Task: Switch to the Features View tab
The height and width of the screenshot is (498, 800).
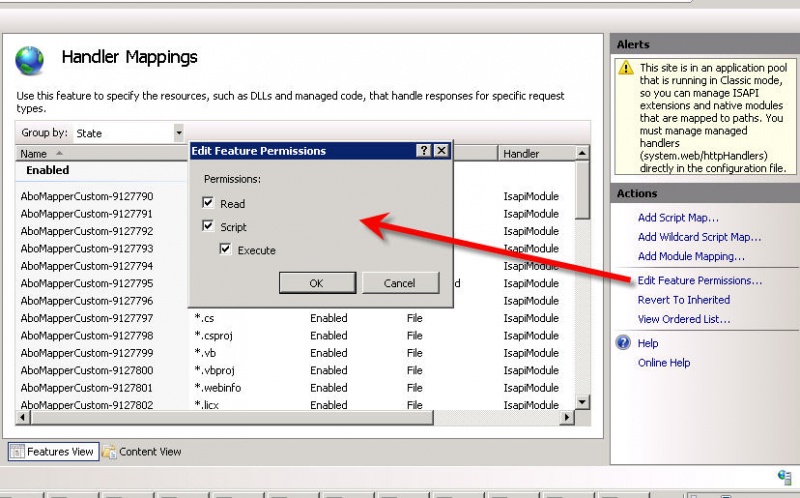Action: click(54, 452)
